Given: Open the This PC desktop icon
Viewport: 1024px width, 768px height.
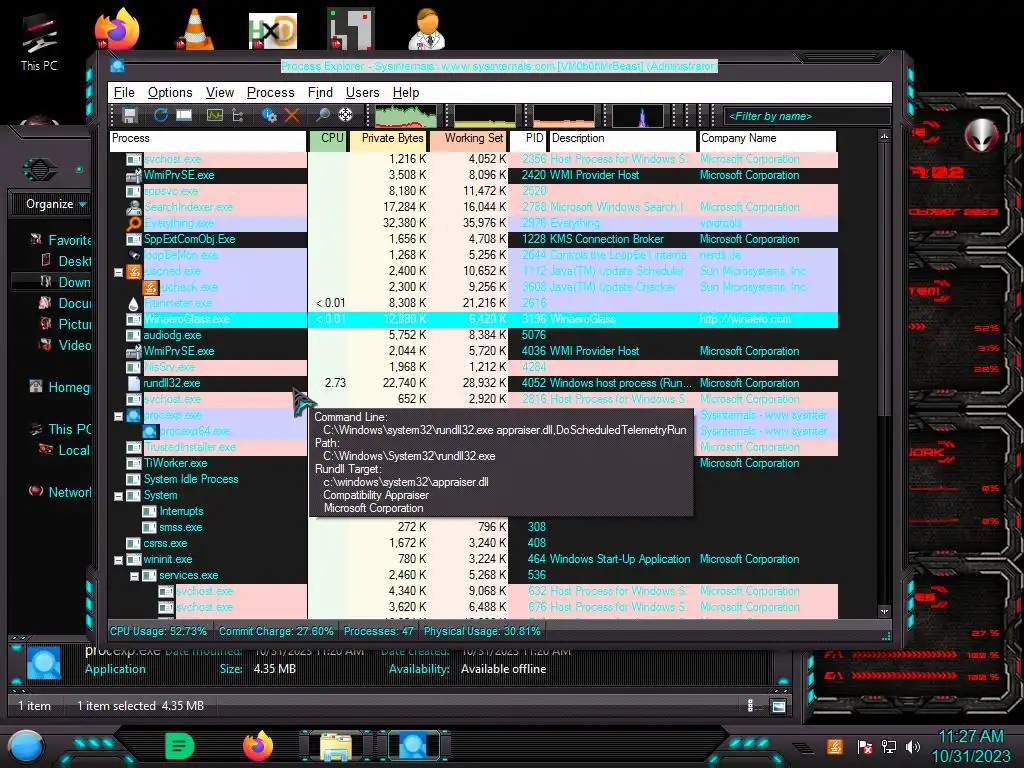Looking at the screenshot, I should click(x=39, y=41).
